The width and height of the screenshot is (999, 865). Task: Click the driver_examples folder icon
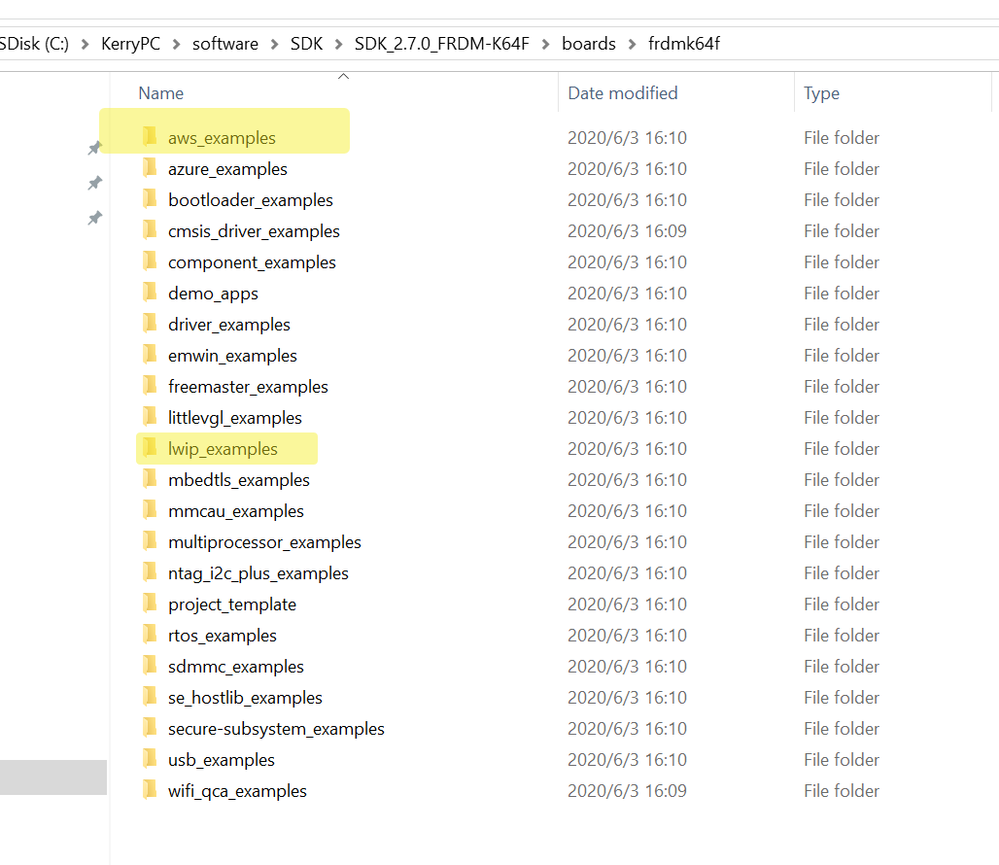pyautogui.click(x=150, y=323)
